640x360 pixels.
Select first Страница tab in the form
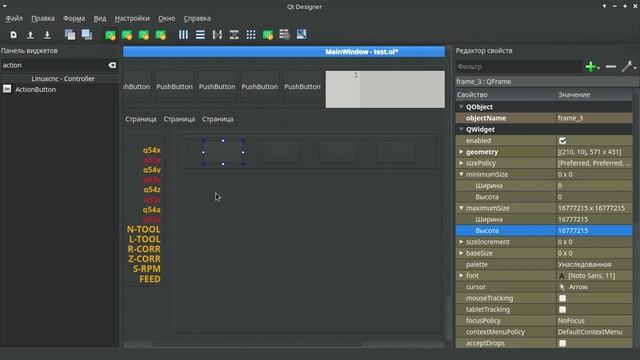pos(141,119)
